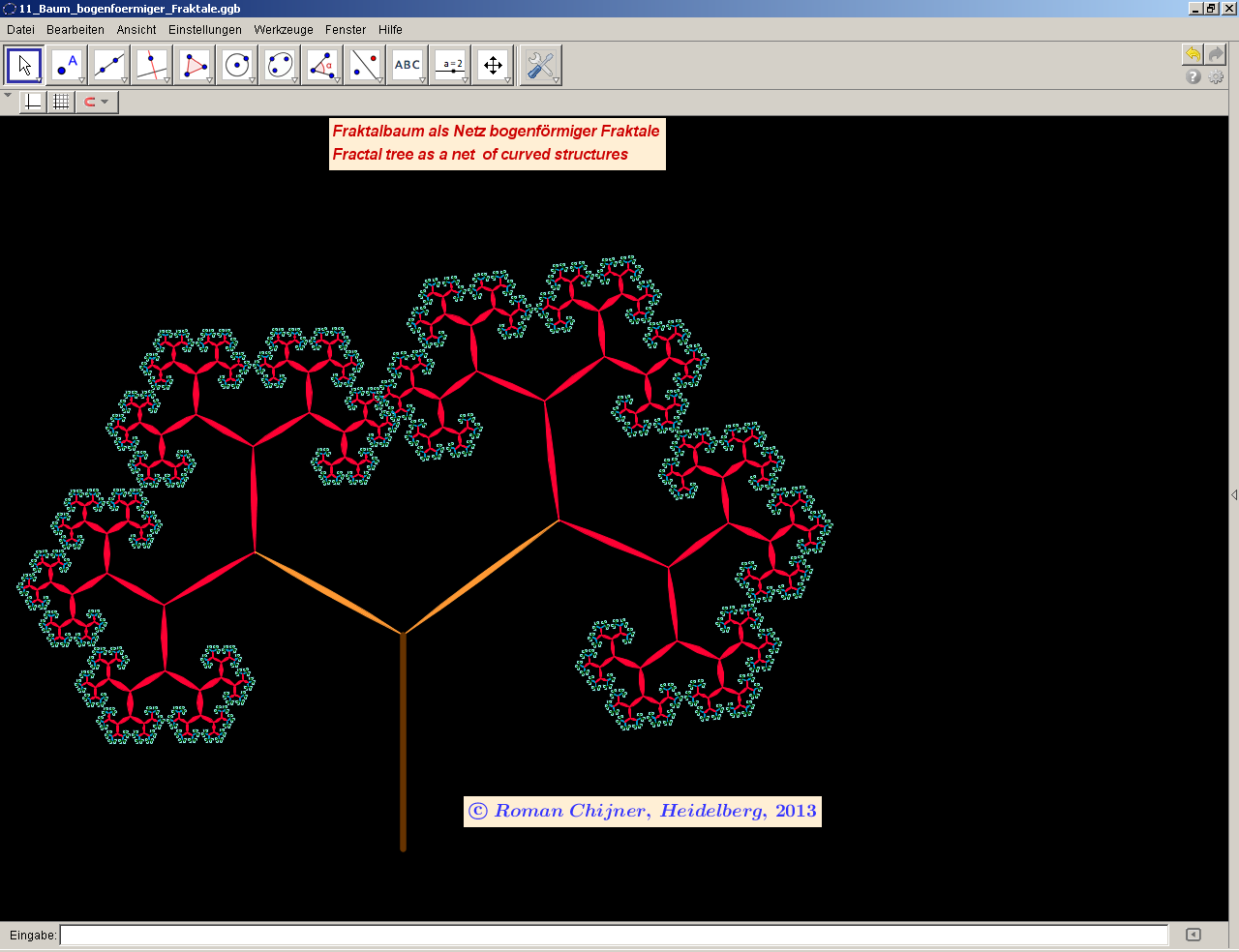Image resolution: width=1239 pixels, height=952 pixels.
Task: Select the Move arrow tool
Action: [x=24, y=66]
